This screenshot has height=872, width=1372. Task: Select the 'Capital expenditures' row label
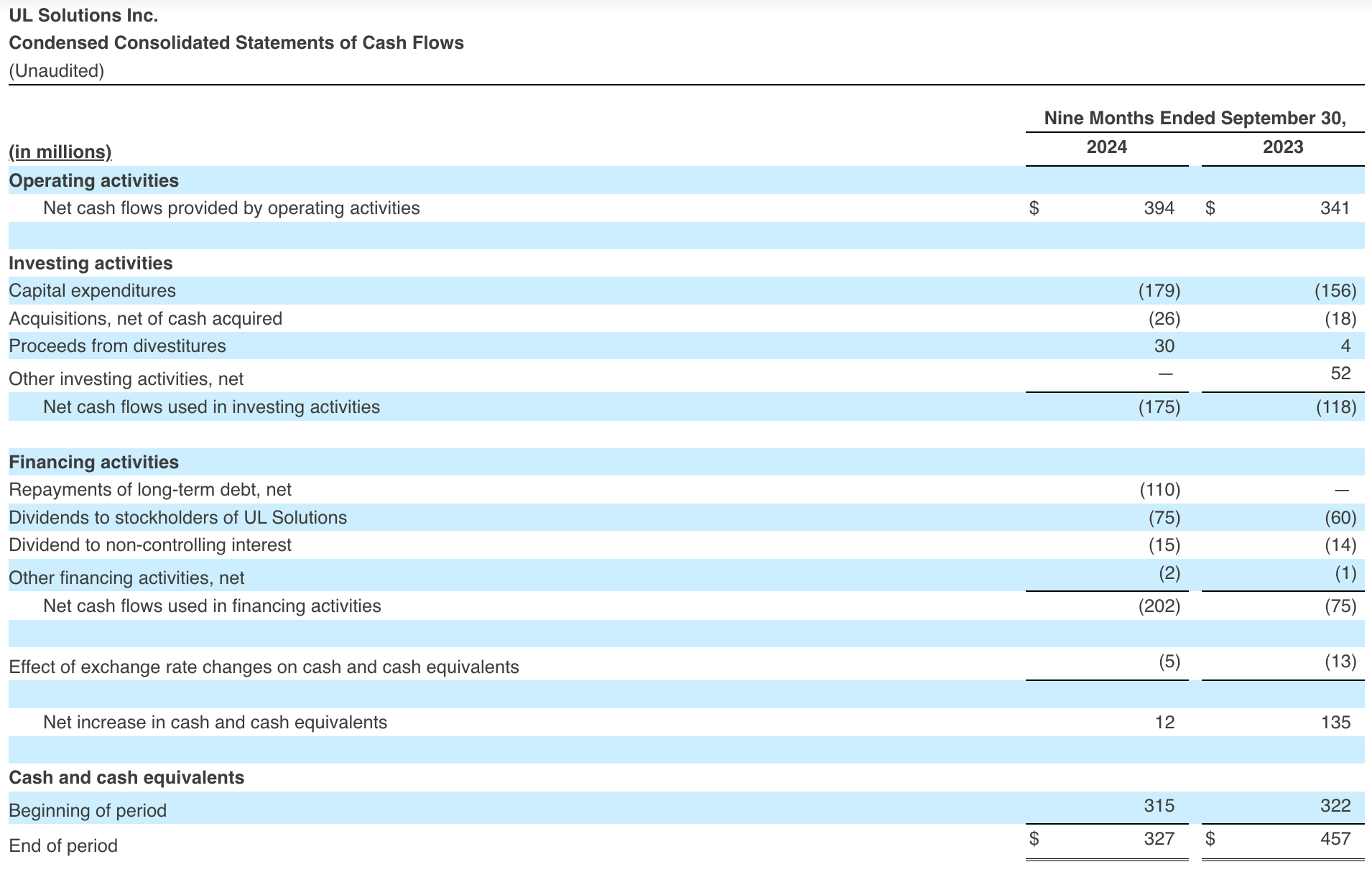92,291
